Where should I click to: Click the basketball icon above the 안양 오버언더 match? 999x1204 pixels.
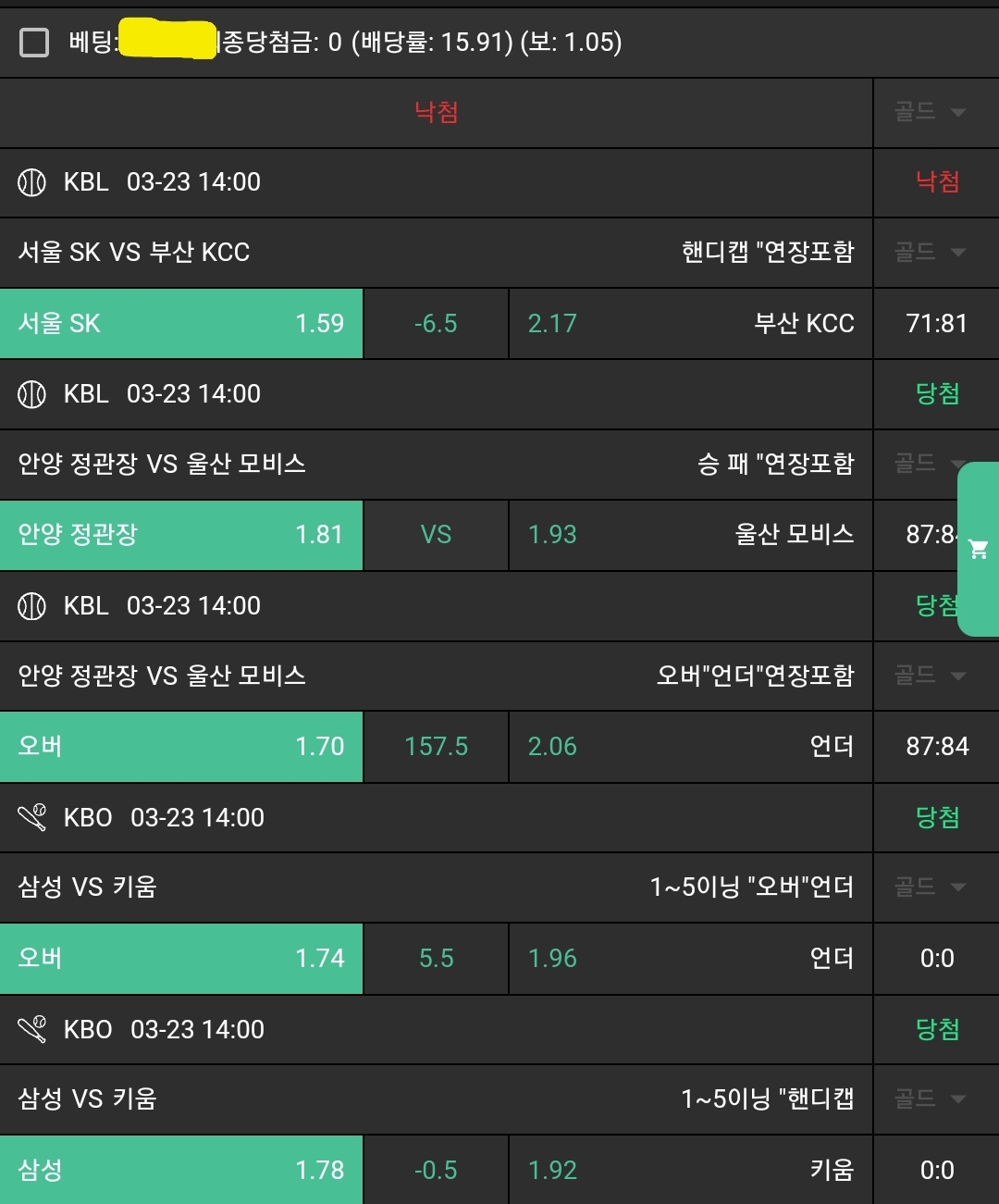coord(31,606)
